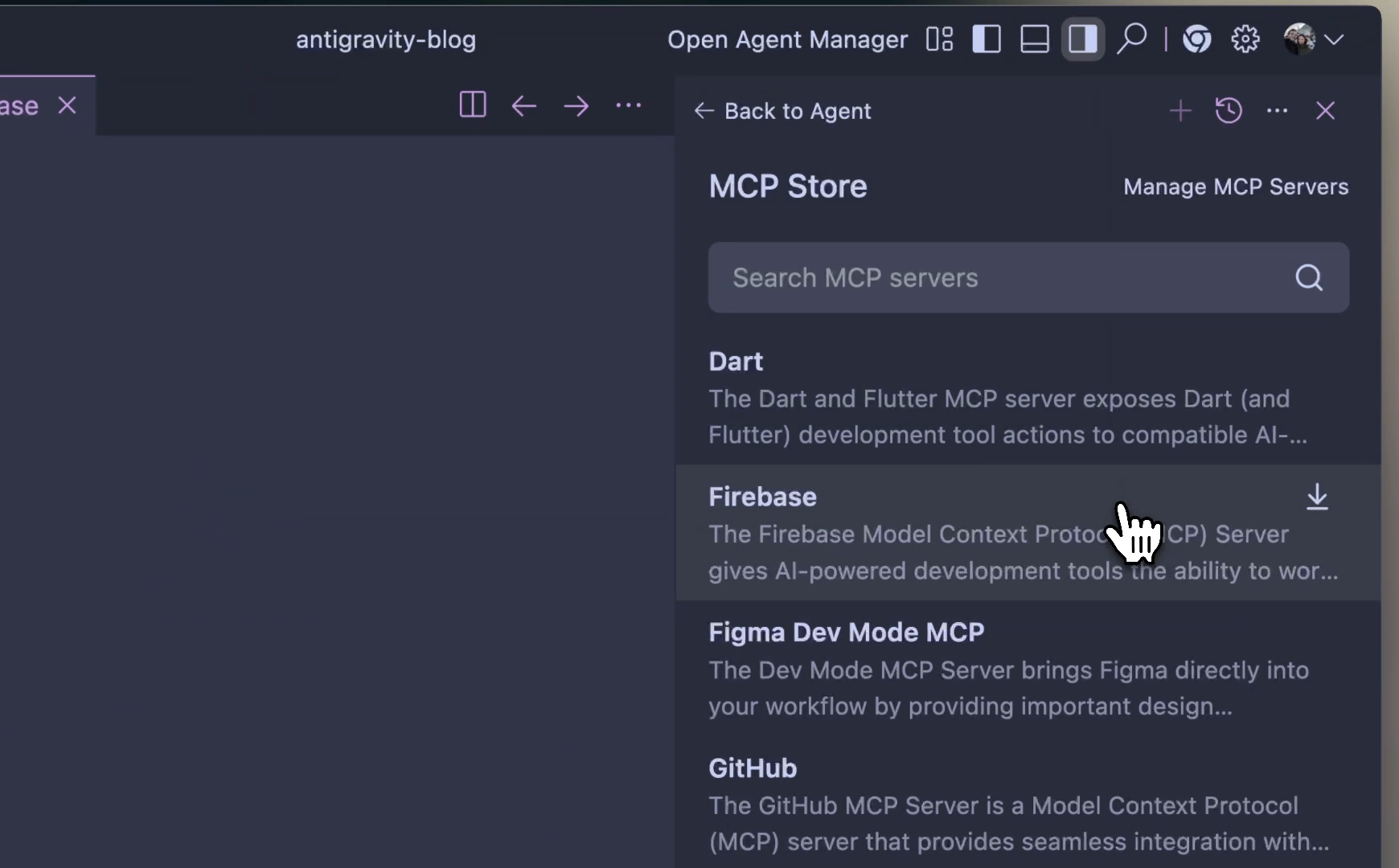The width and height of the screenshot is (1399, 868).
Task: Install Firebase MCP server download icon
Action: coord(1317,497)
